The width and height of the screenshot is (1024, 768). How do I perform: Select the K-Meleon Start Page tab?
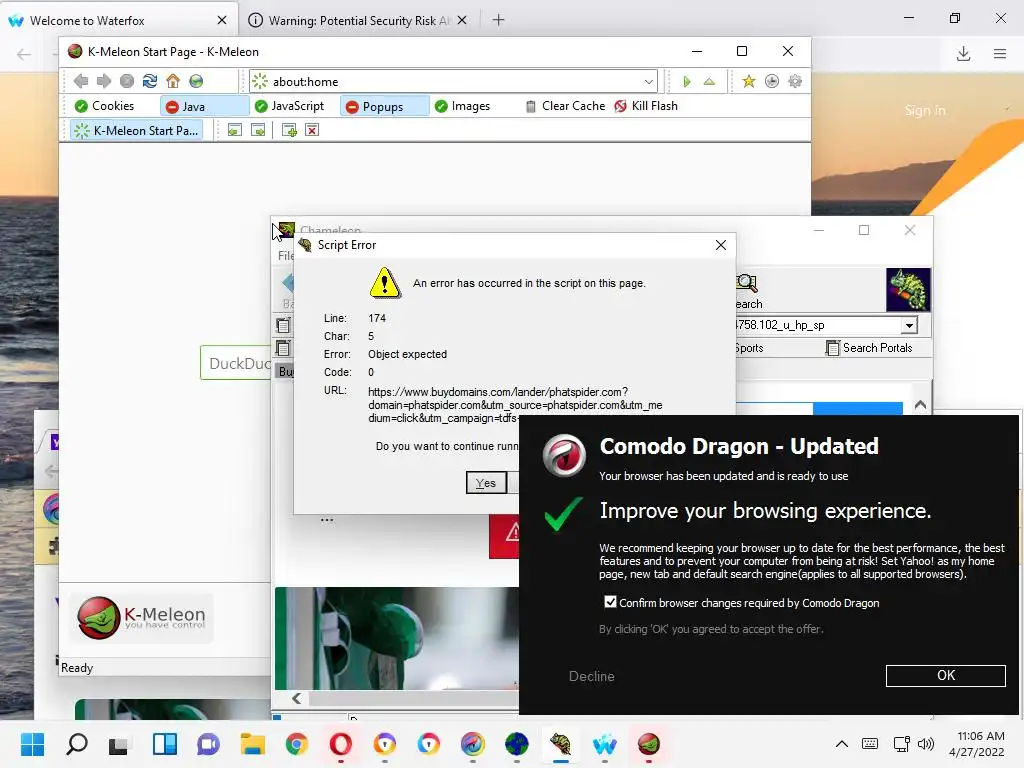(x=136, y=131)
